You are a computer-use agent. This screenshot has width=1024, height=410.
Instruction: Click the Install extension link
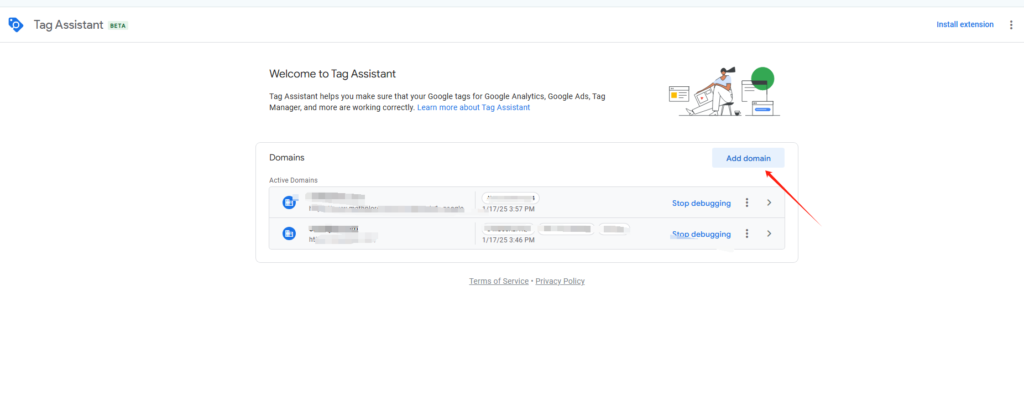tap(964, 24)
